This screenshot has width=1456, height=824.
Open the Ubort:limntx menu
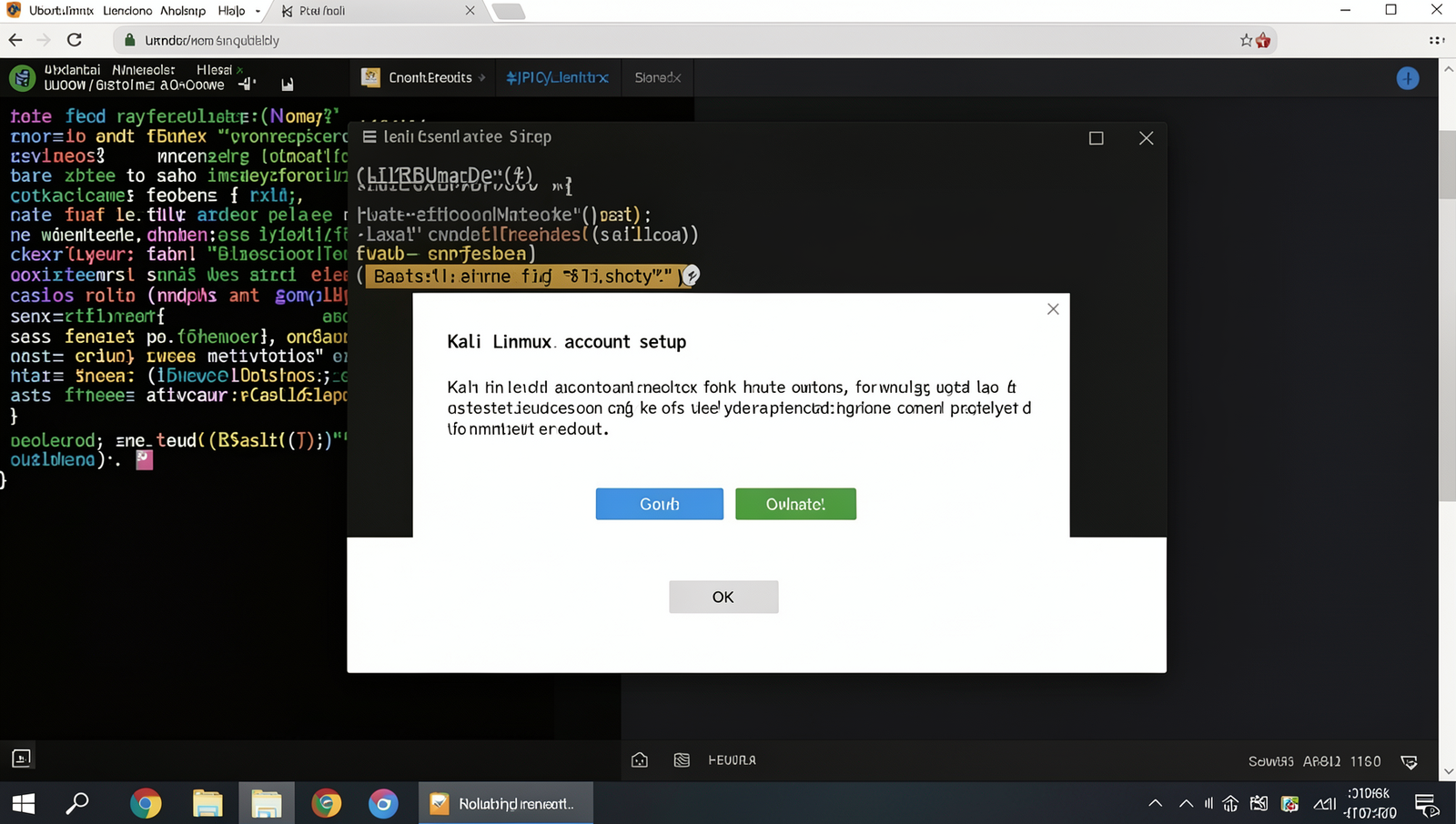tap(61, 11)
